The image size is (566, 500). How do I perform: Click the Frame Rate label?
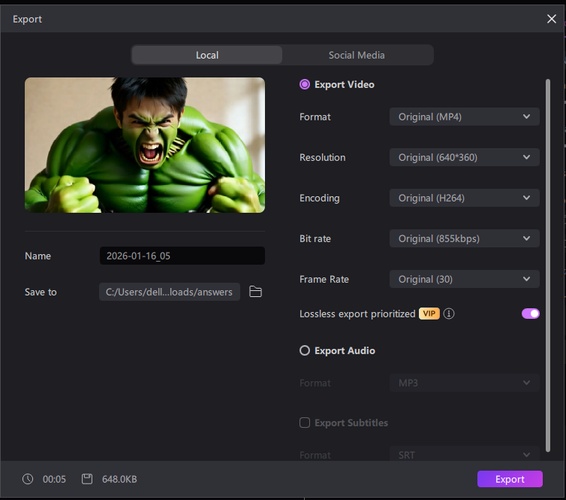[324, 279]
